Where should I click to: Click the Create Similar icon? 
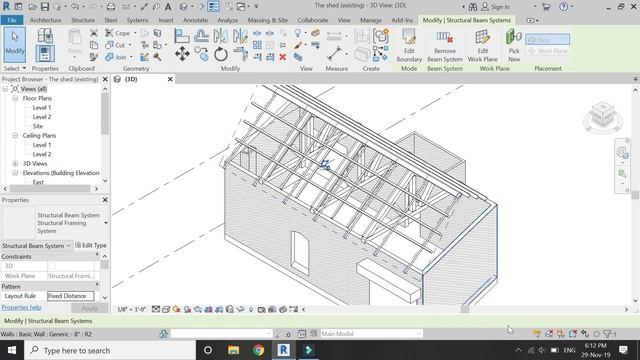point(380,54)
